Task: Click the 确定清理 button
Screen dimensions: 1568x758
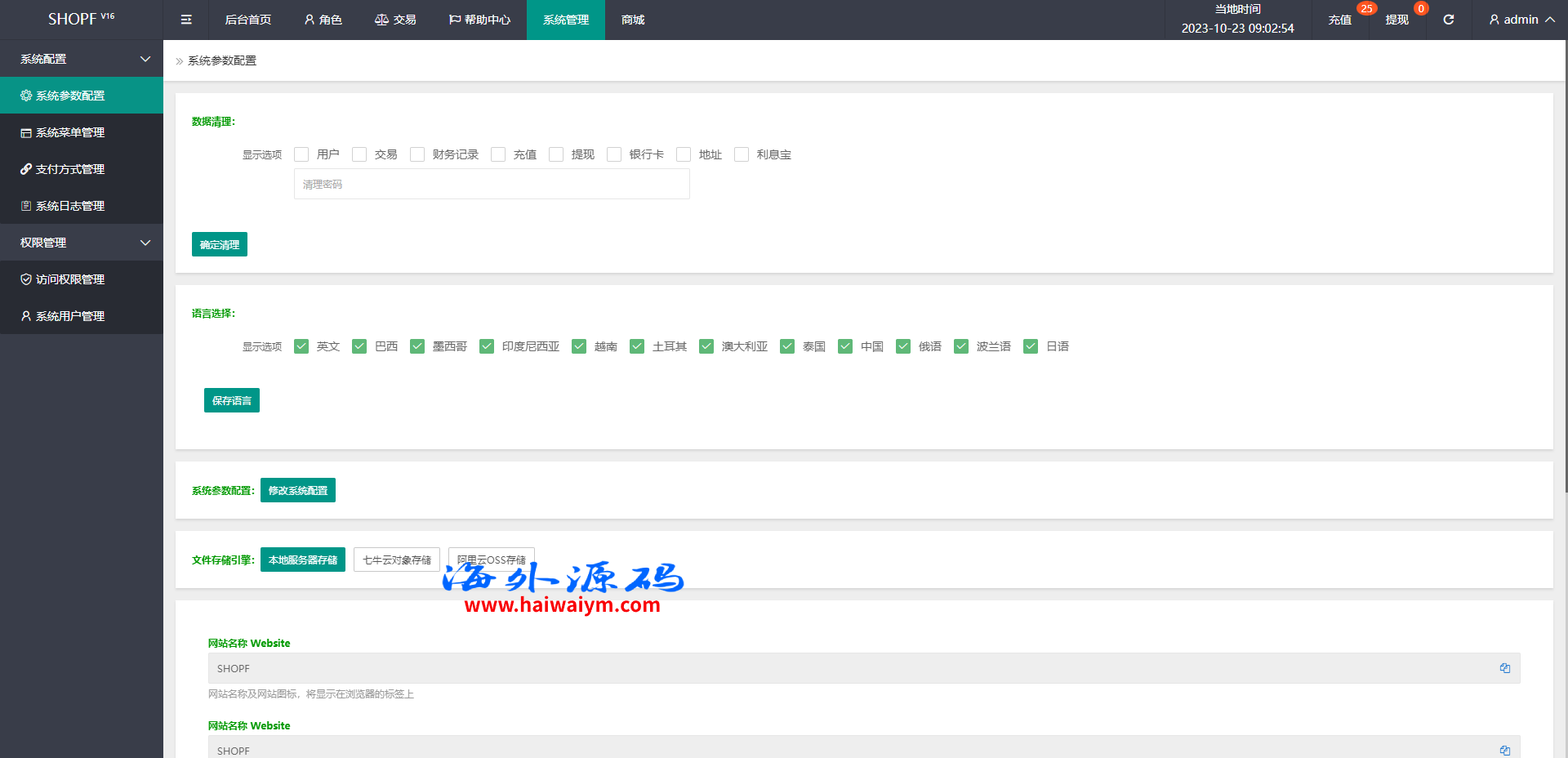Action: [x=219, y=244]
